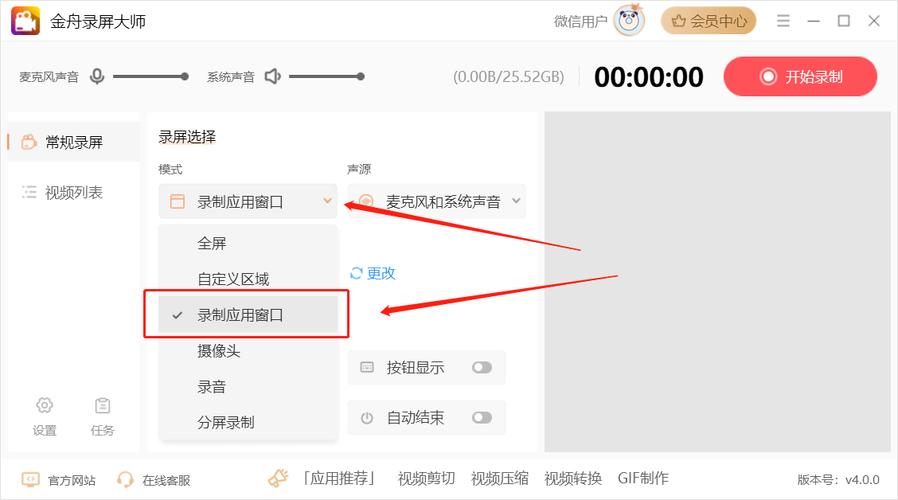Switch to the 常规录屏 tab

pos(73,142)
